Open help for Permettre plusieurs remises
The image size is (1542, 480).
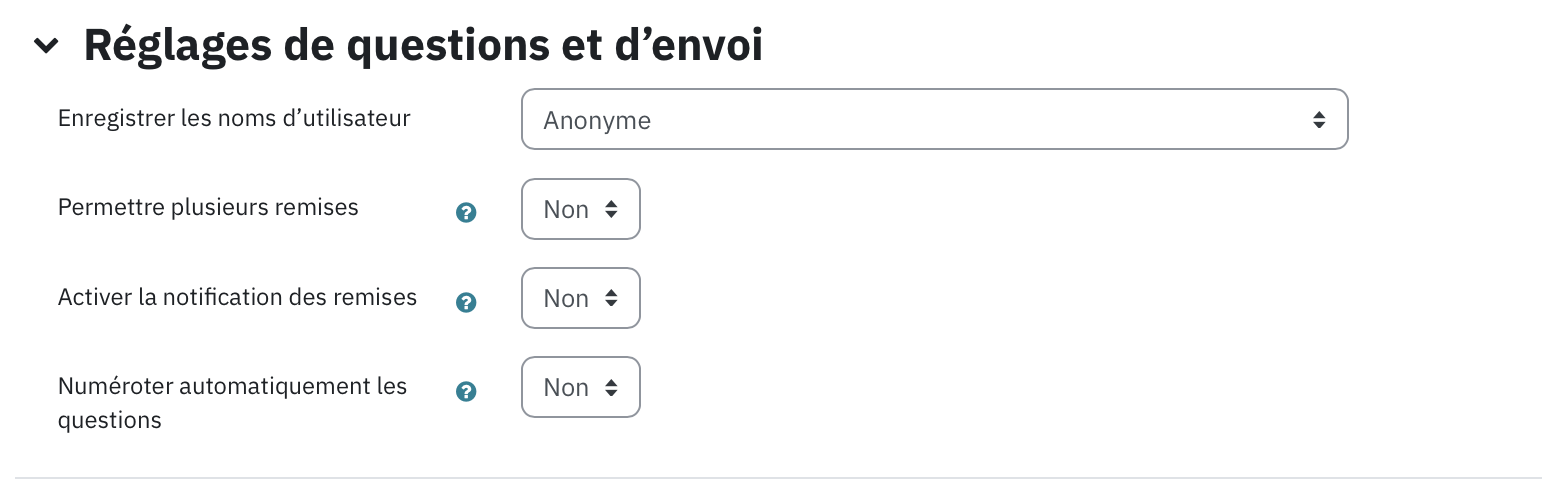(x=466, y=212)
